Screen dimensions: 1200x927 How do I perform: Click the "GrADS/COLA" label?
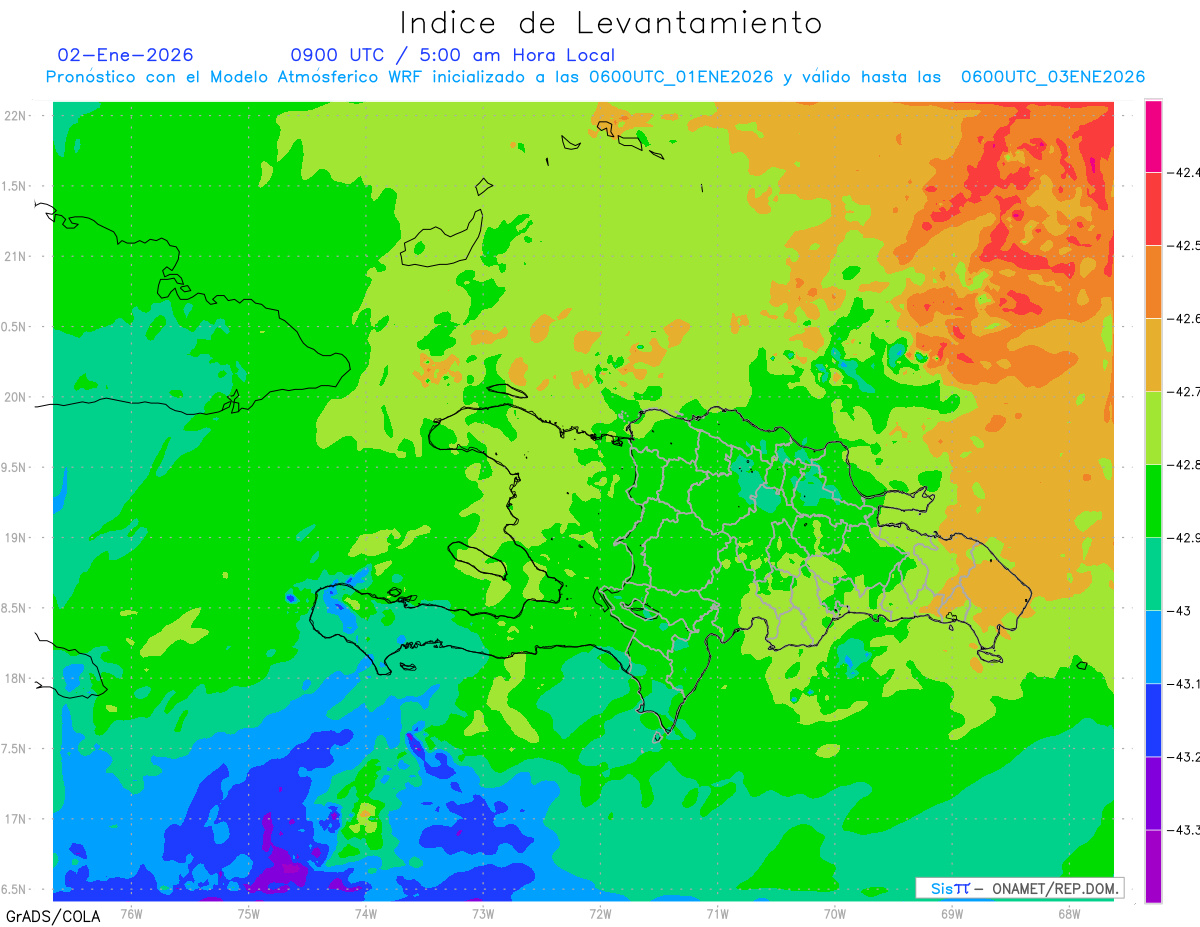coord(53,916)
